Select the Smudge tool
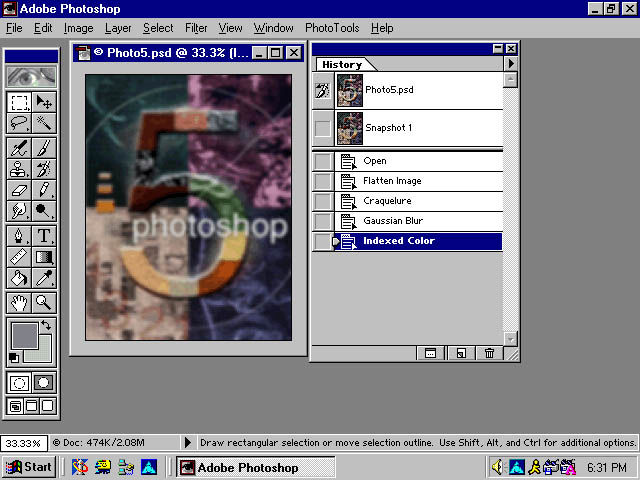Image resolution: width=640 pixels, height=480 pixels. [x=19, y=211]
